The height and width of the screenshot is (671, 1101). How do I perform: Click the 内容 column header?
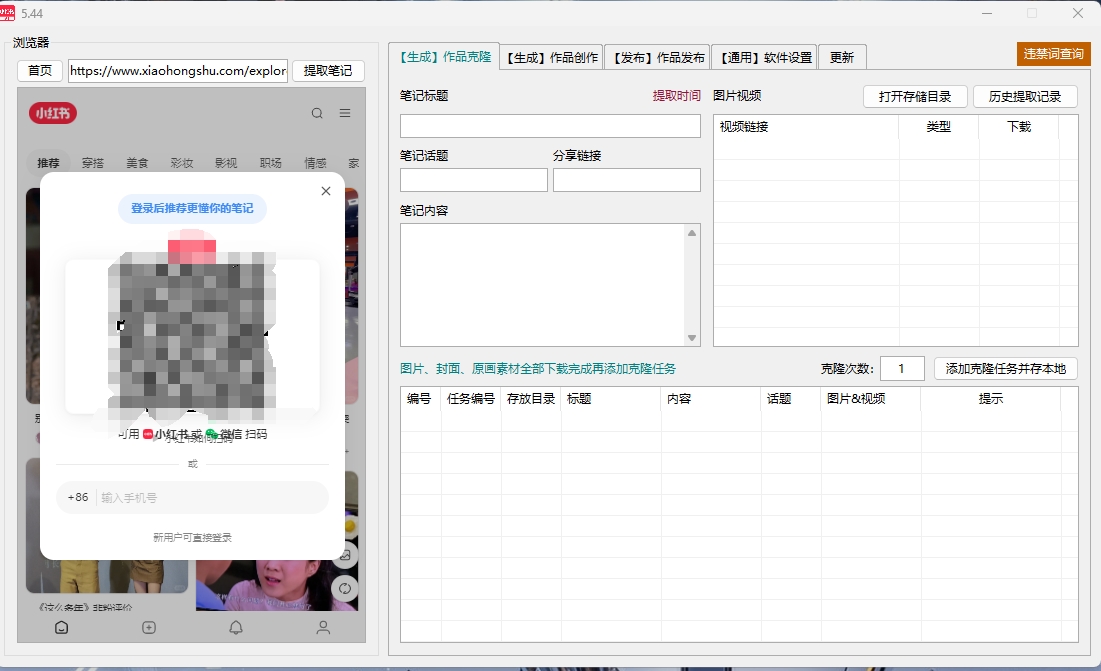coord(711,399)
